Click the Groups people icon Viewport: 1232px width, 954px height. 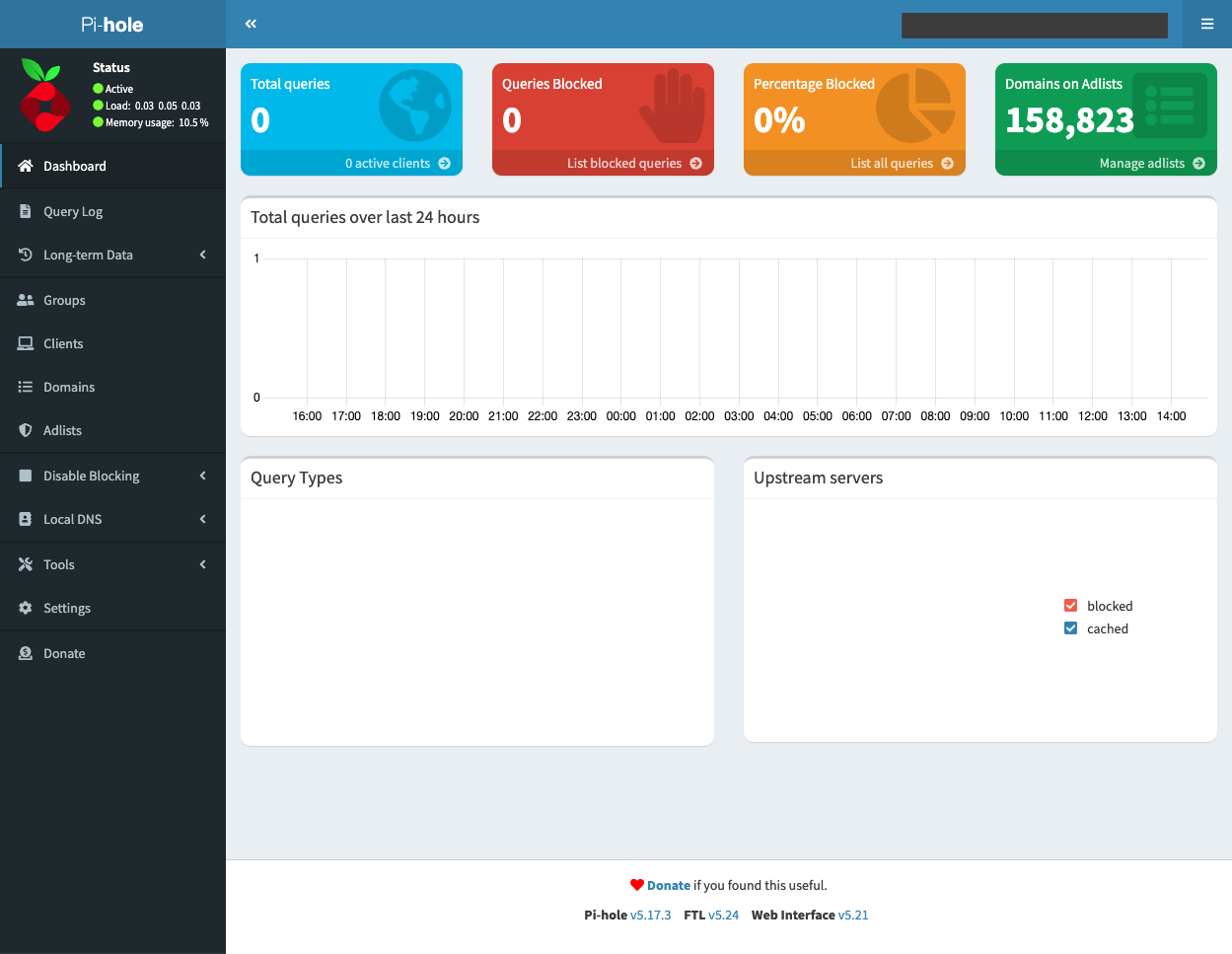click(26, 300)
